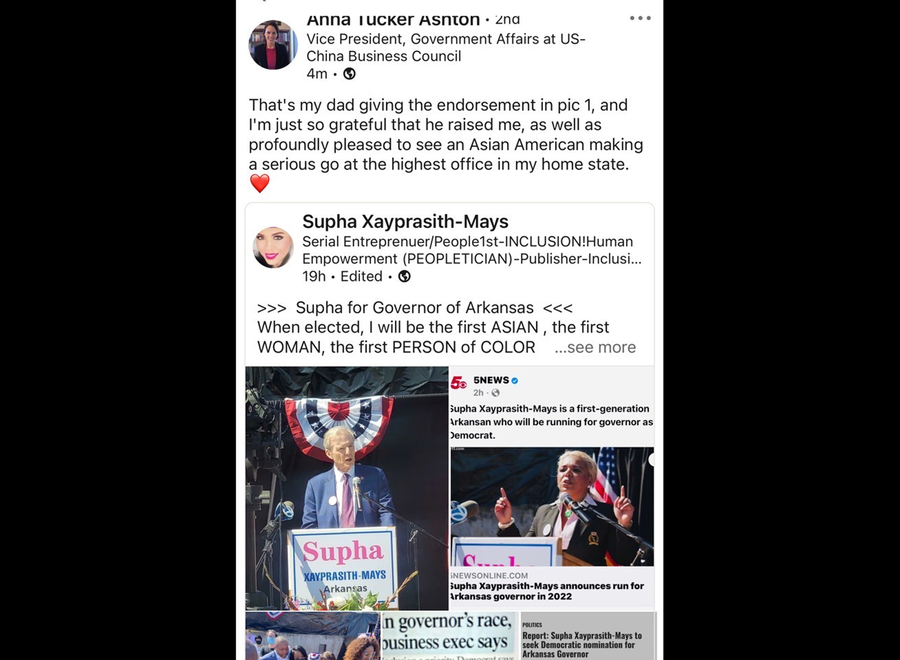Click the 5NEWS verified badge
This screenshot has height=660, width=900.
pos(515,381)
